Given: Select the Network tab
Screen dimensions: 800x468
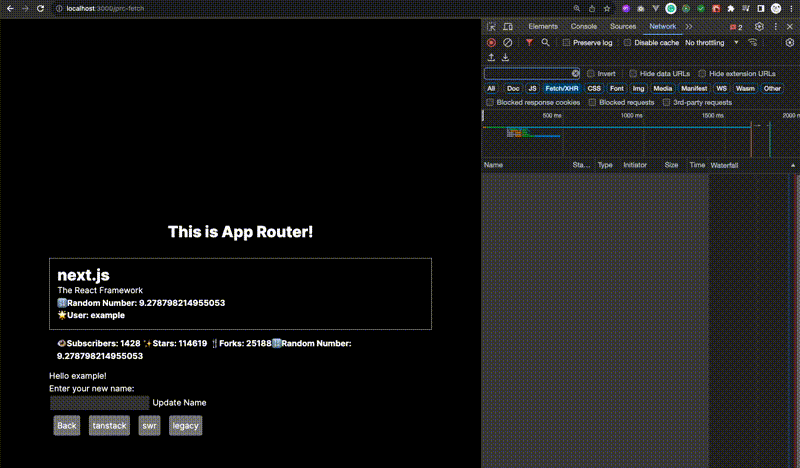Looking at the screenshot, I should pyautogui.click(x=662, y=27).
